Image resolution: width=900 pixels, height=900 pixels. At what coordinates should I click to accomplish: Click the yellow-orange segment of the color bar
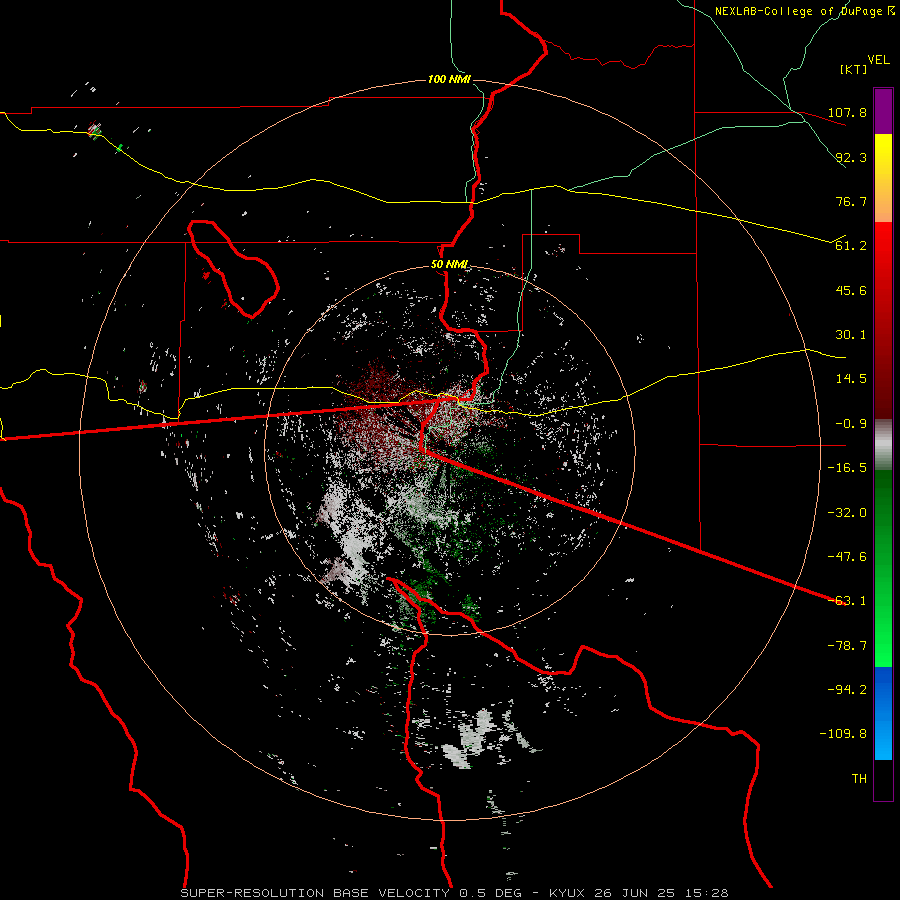(883, 178)
